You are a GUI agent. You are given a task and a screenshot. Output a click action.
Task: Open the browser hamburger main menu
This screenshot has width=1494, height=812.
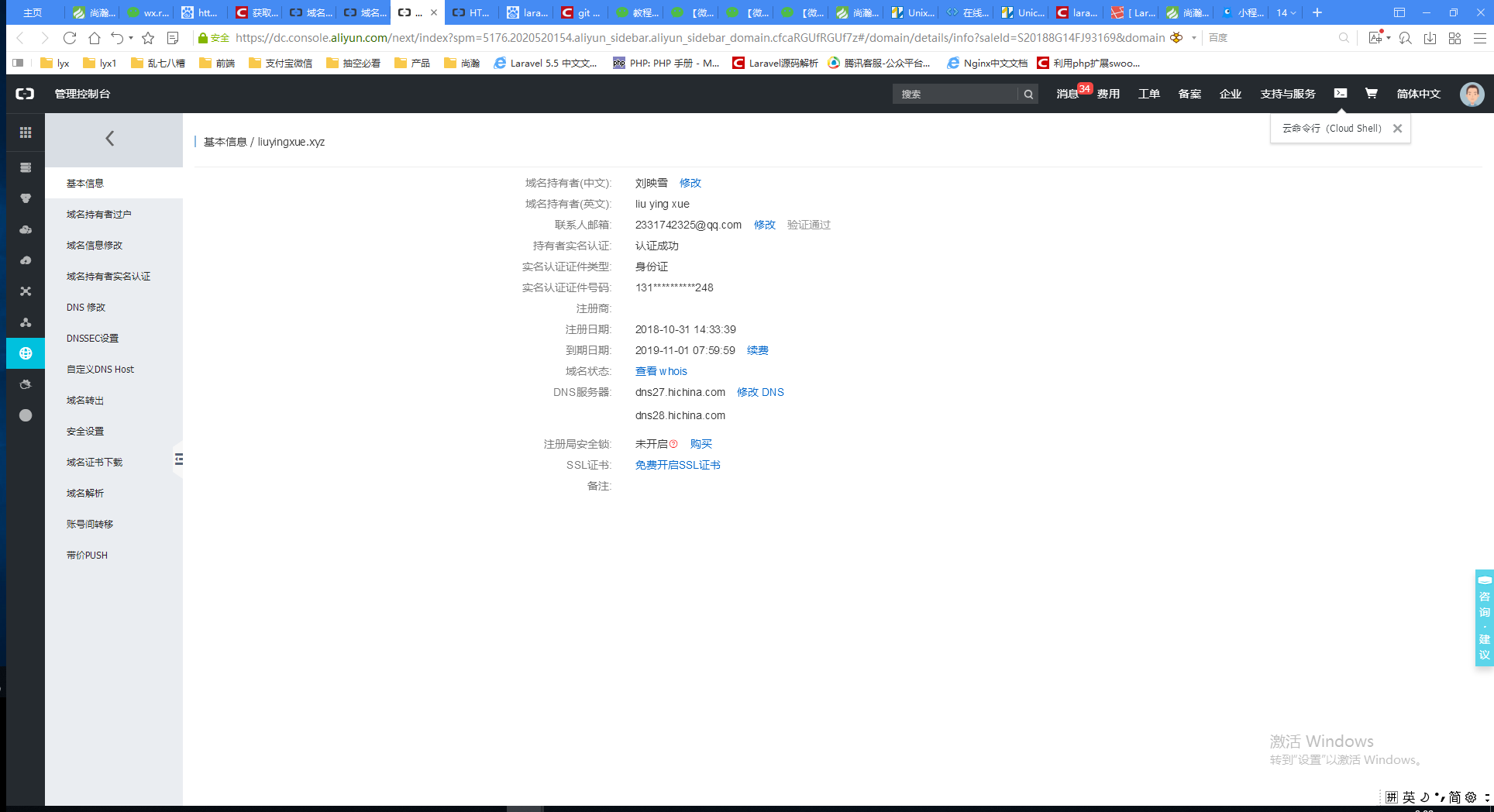(1479, 38)
